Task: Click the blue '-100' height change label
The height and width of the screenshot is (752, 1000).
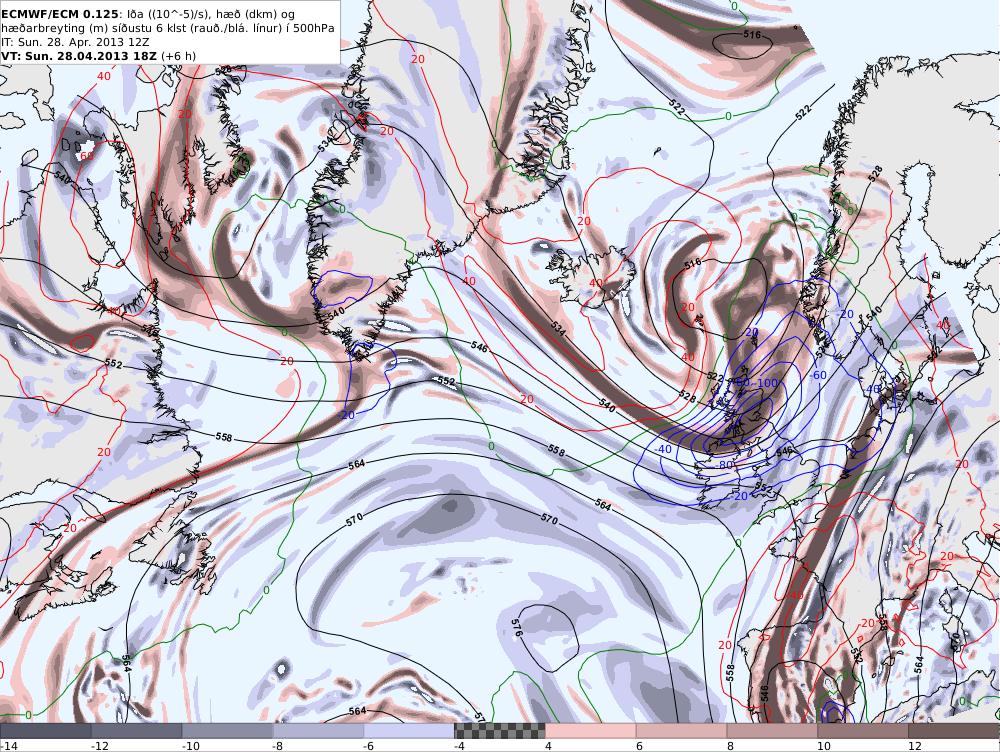Action: pyautogui.click(x=767, y=383)
